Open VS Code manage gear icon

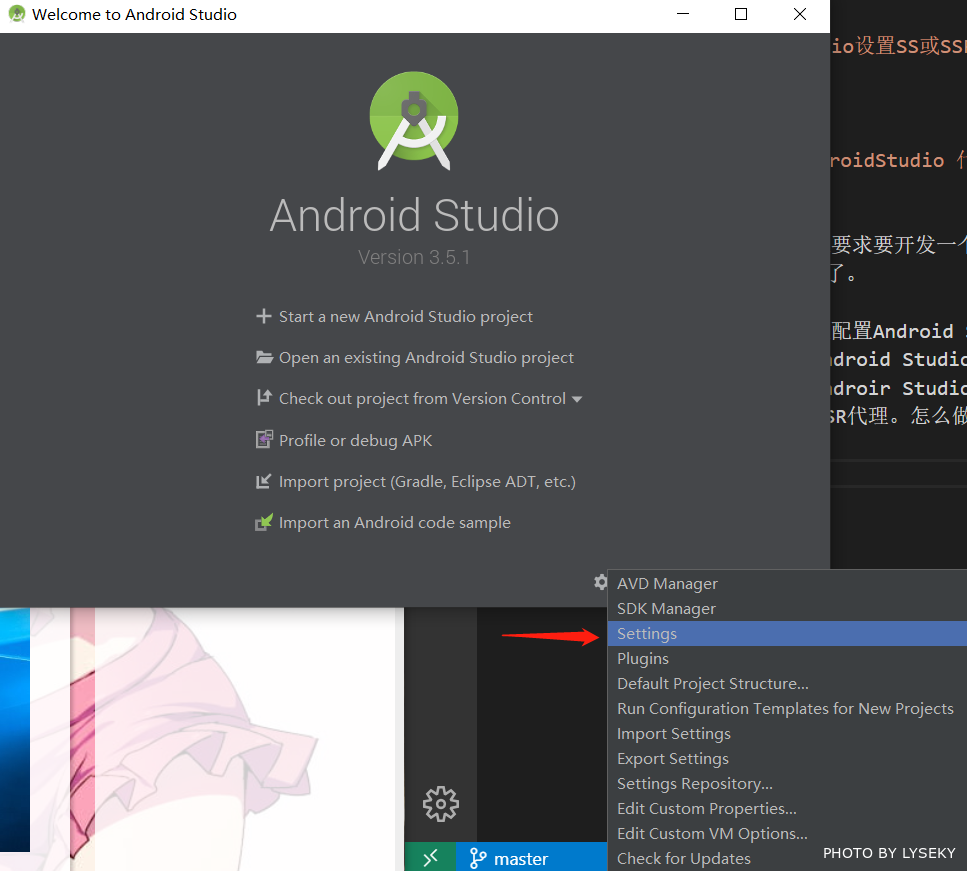pos(440,804)
